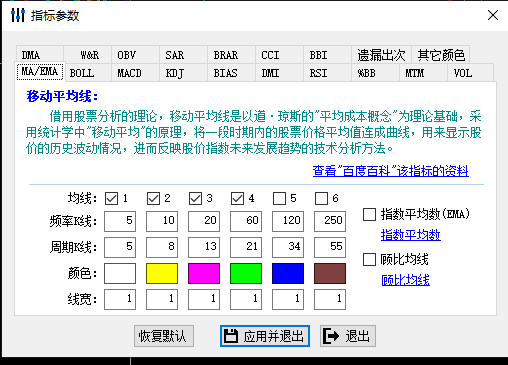Image resolution: width=508 pixels, height=365 pixels.
Task: Switch to the KDJ tab
Action: coord(183,73)
